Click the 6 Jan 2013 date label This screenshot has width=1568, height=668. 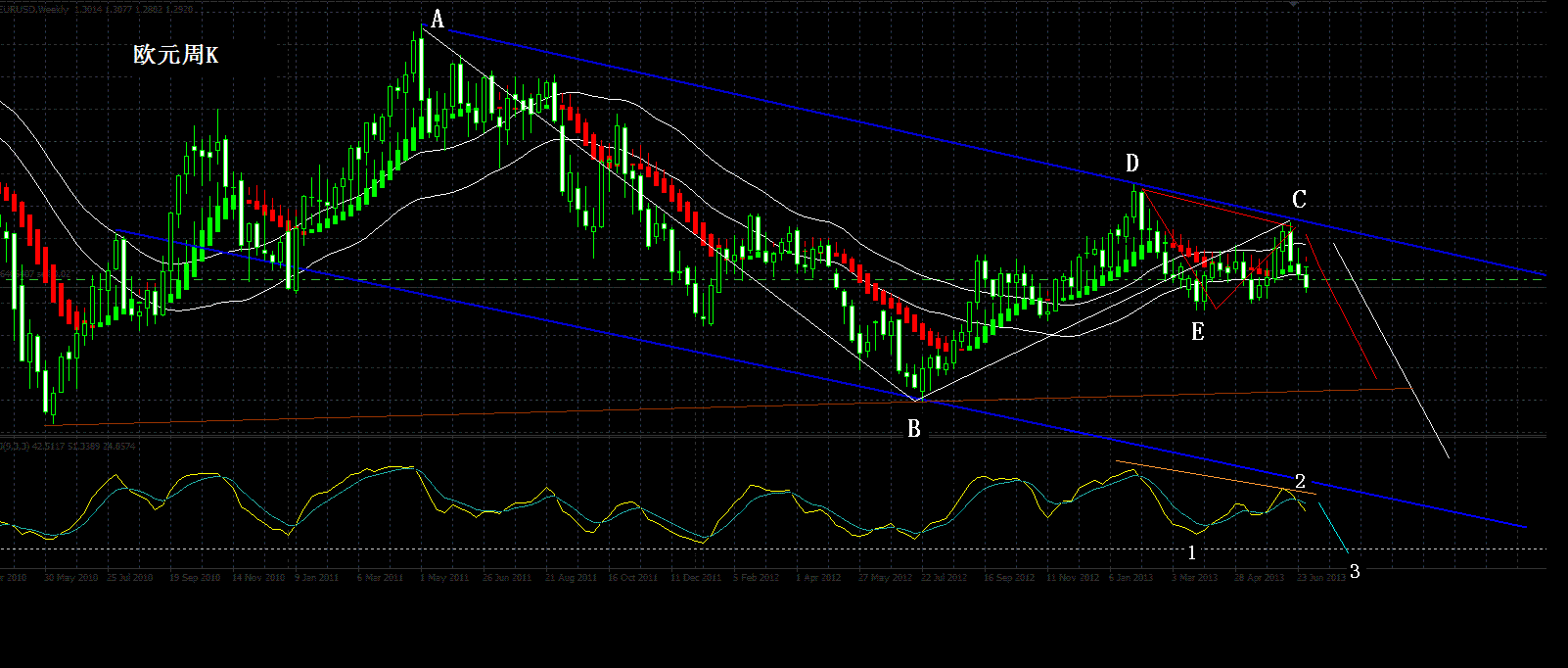(1131, 578)
